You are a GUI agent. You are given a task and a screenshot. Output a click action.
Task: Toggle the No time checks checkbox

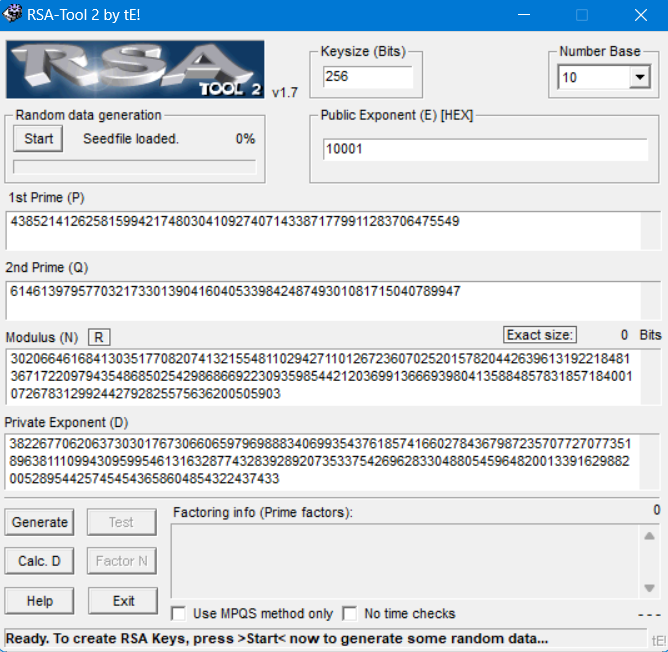pos(350,613)
